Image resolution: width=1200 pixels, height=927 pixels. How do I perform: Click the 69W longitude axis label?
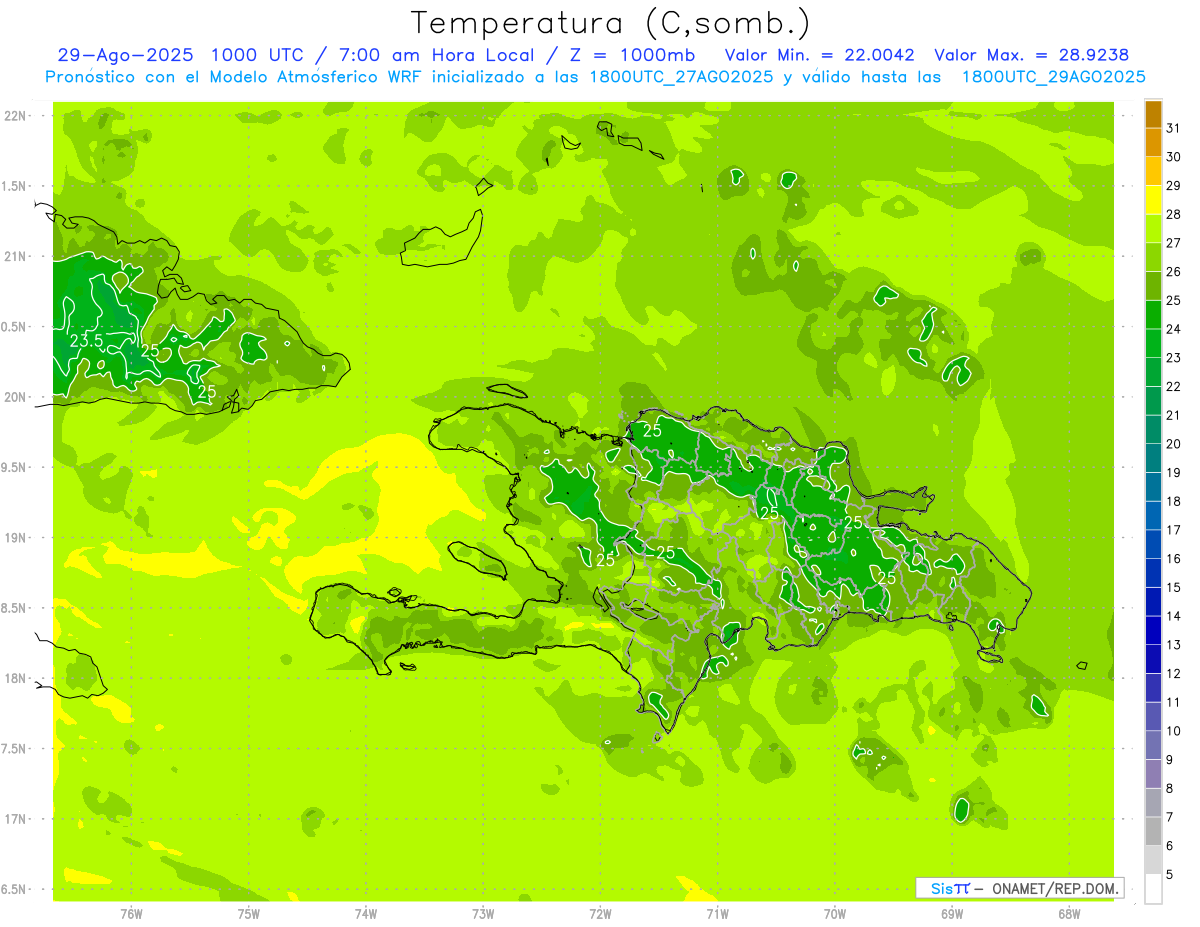point(951,913)
